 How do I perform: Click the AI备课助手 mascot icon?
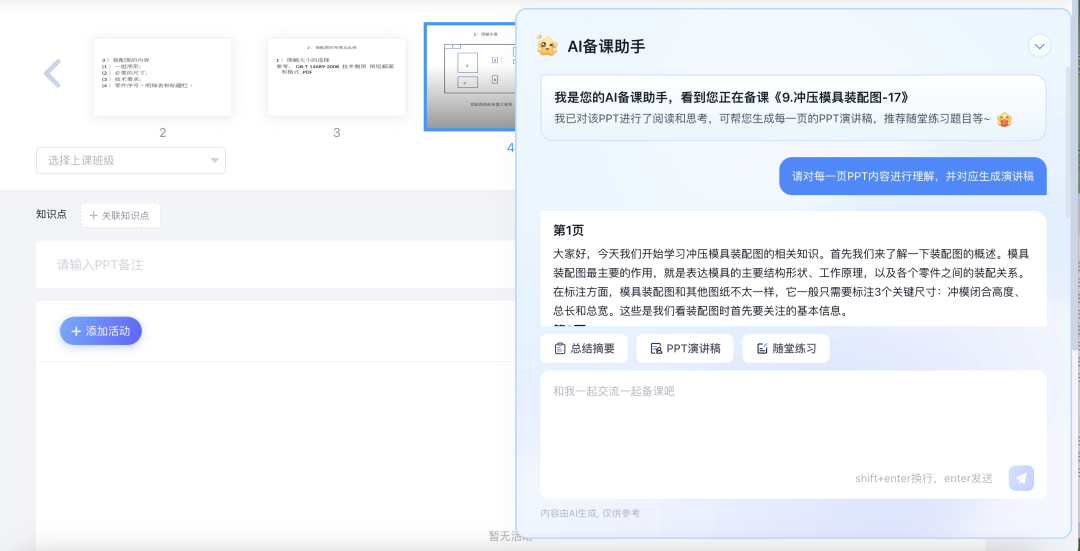pos(547,46)
